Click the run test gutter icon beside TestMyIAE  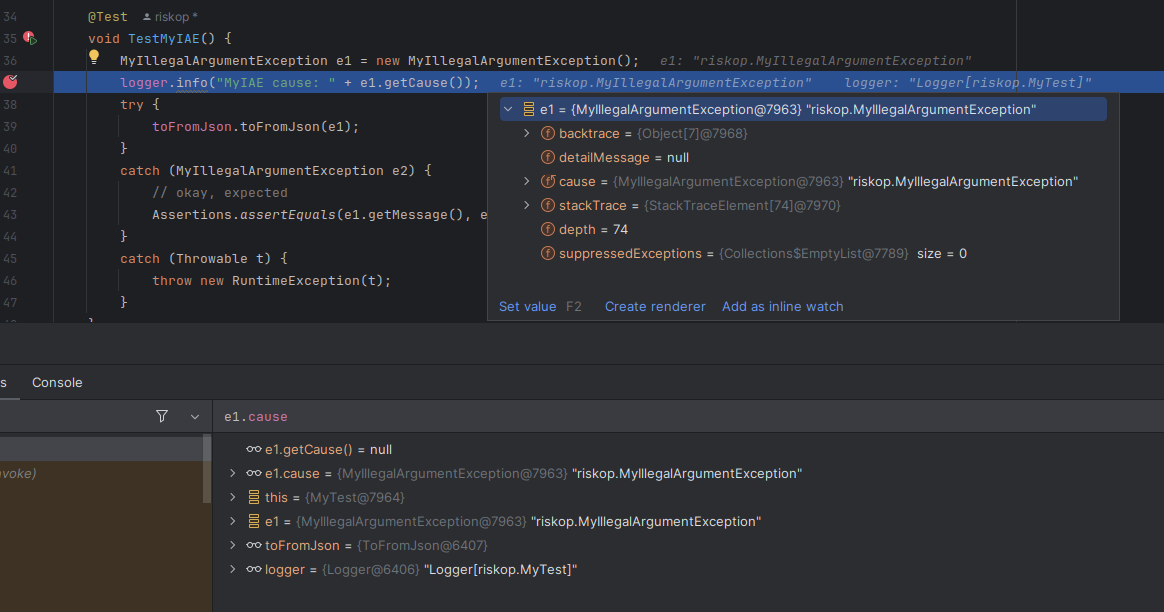pyautogui.click(x=30, y=38)
